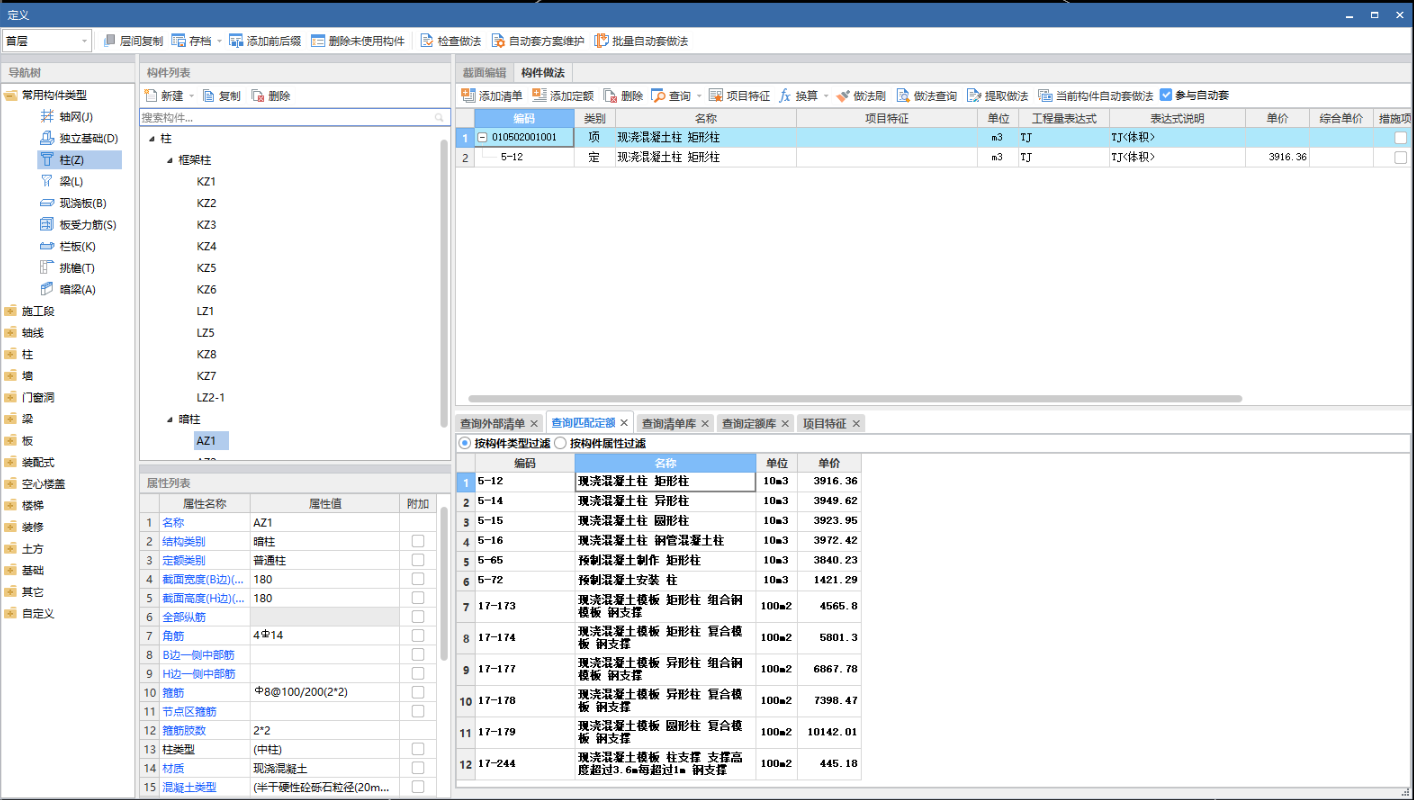
Task: Click 添加定额 button
Action: tap(562, 96)
